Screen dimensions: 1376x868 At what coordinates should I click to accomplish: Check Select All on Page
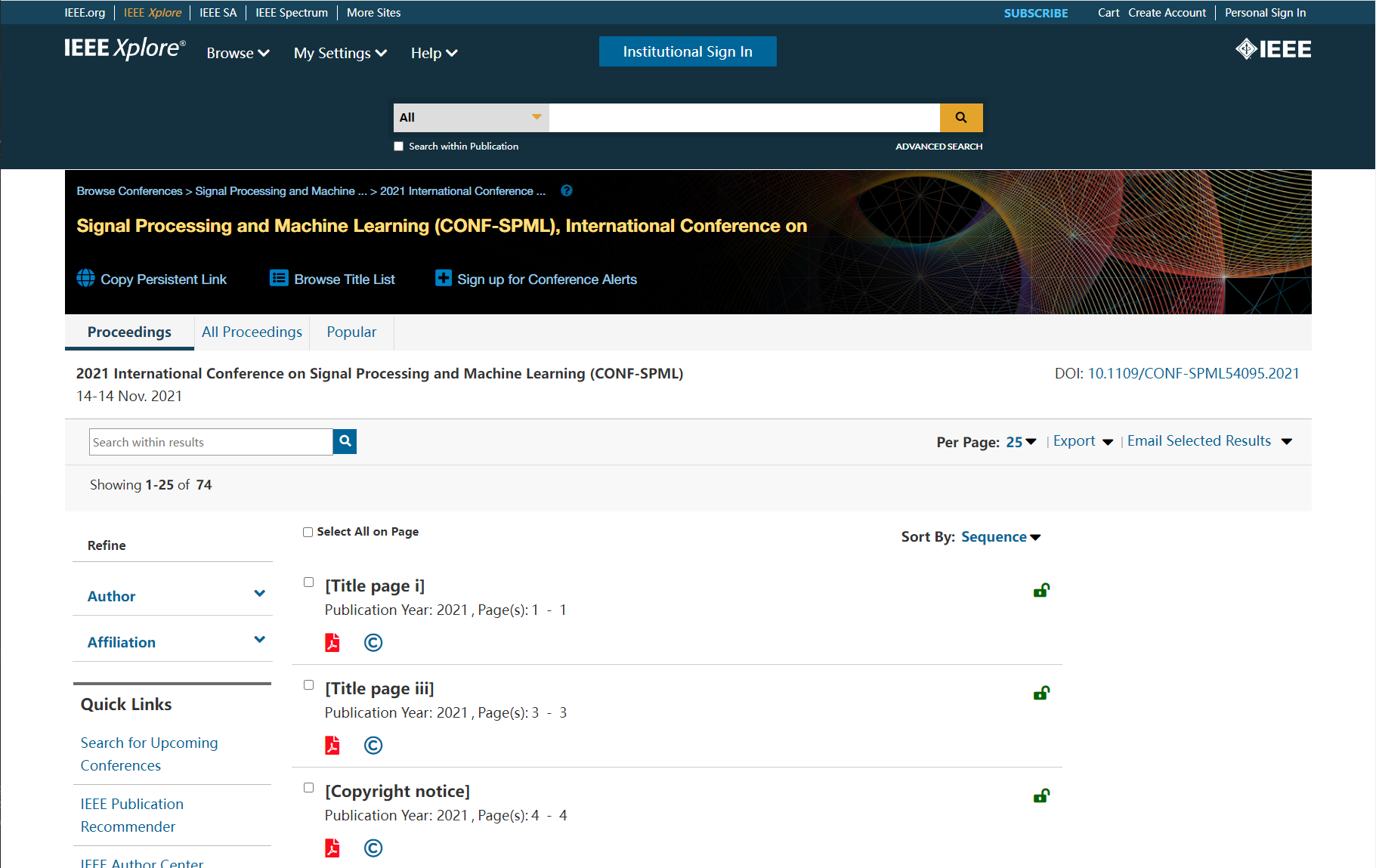click(308, 532)
